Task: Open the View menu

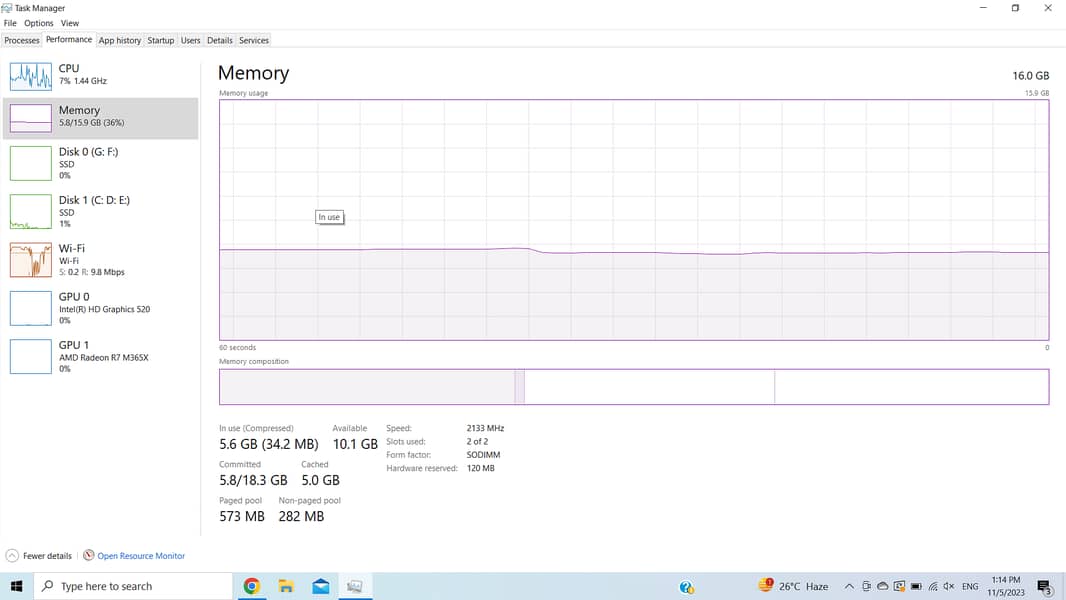Action: (x=70, y=23)
